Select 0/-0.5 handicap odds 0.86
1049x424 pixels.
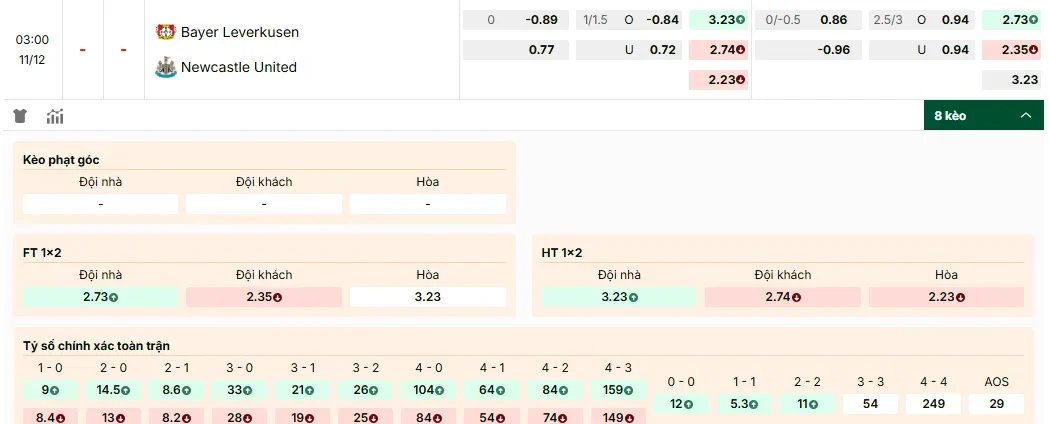click(809, 20)
